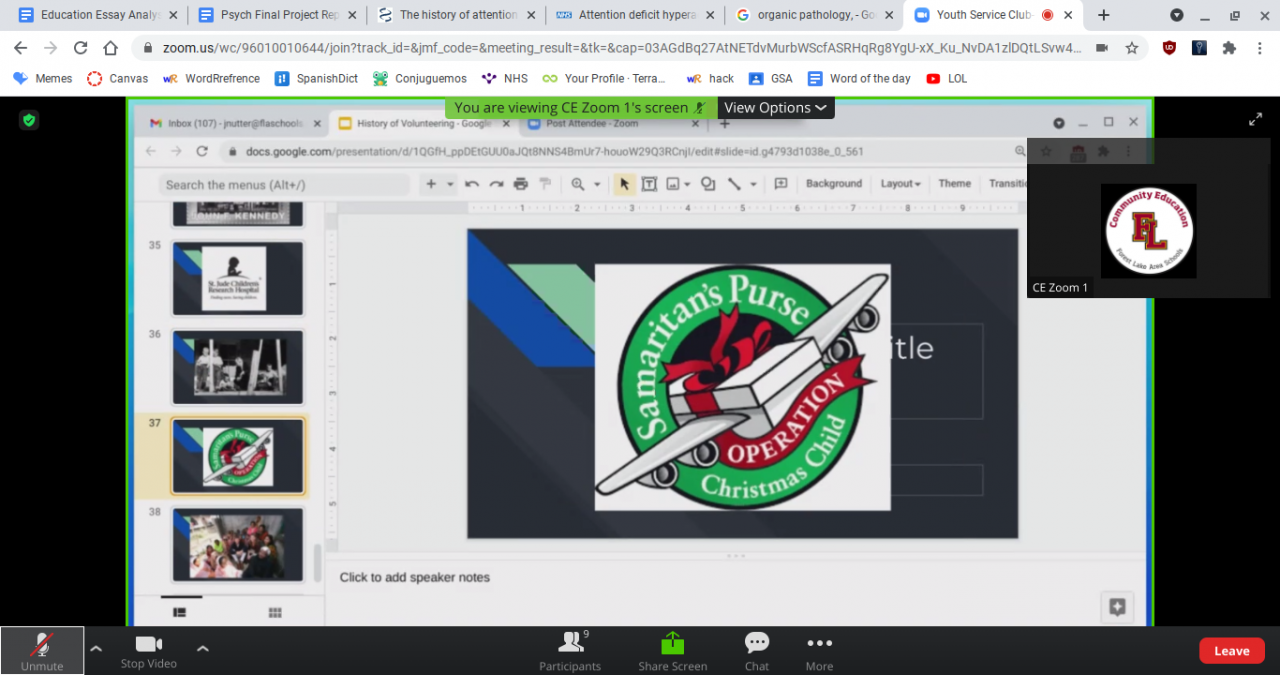Leave the Zoom meeting
Viewport: 1280px width, 675px height.
pos(1232,650)
